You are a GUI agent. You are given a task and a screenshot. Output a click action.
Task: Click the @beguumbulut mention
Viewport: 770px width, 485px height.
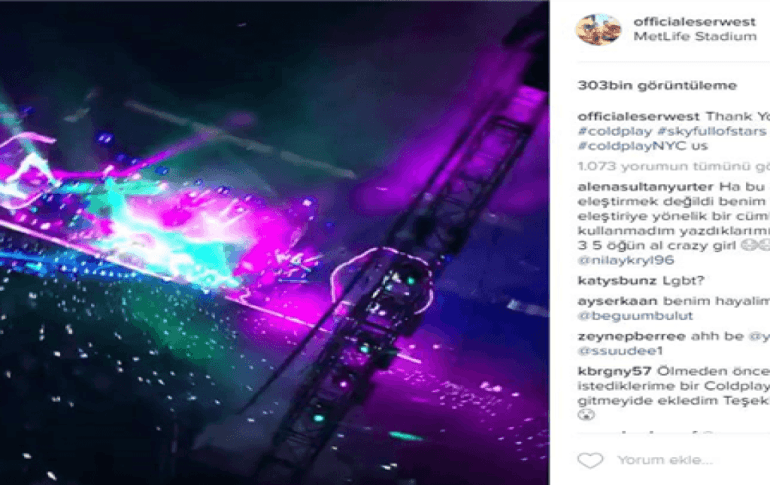pos(635,316)
